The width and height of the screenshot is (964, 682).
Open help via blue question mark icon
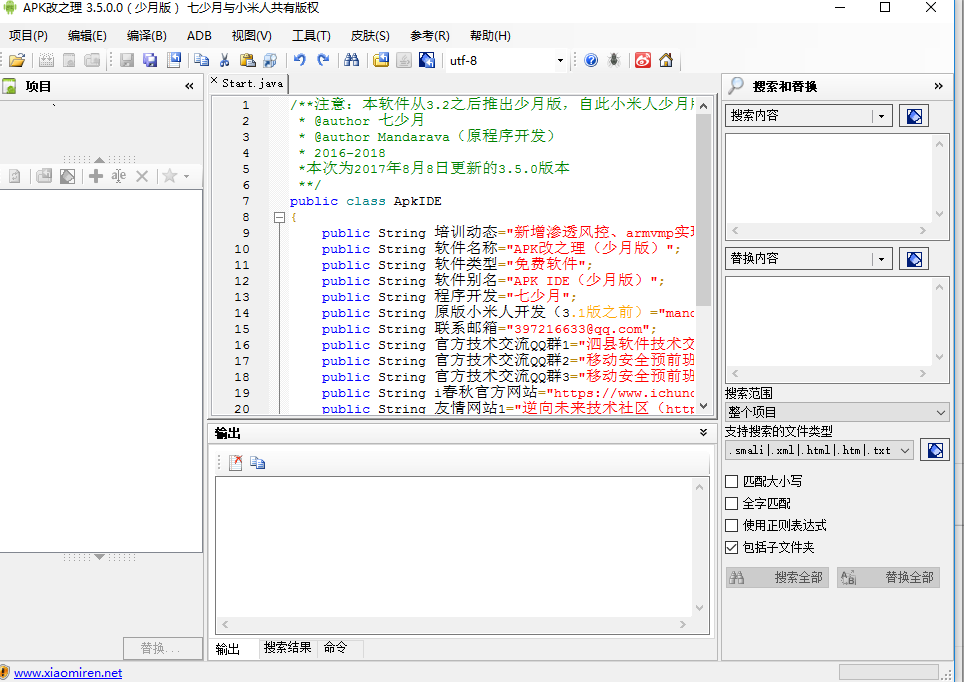(591, 60)
